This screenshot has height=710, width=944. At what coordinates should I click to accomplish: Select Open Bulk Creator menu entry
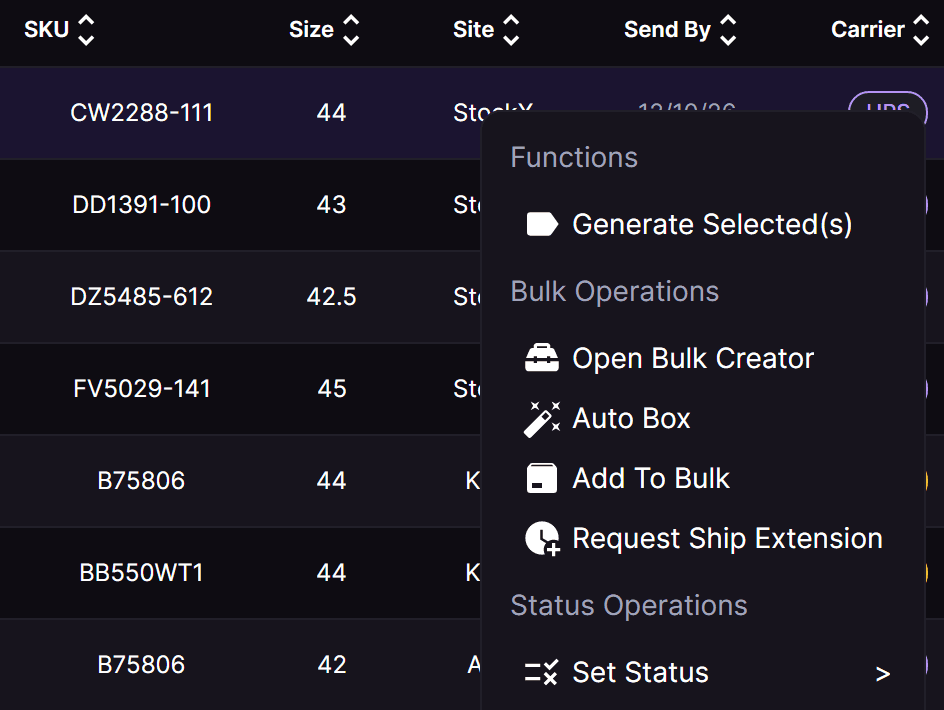click(x=703, y=358)
